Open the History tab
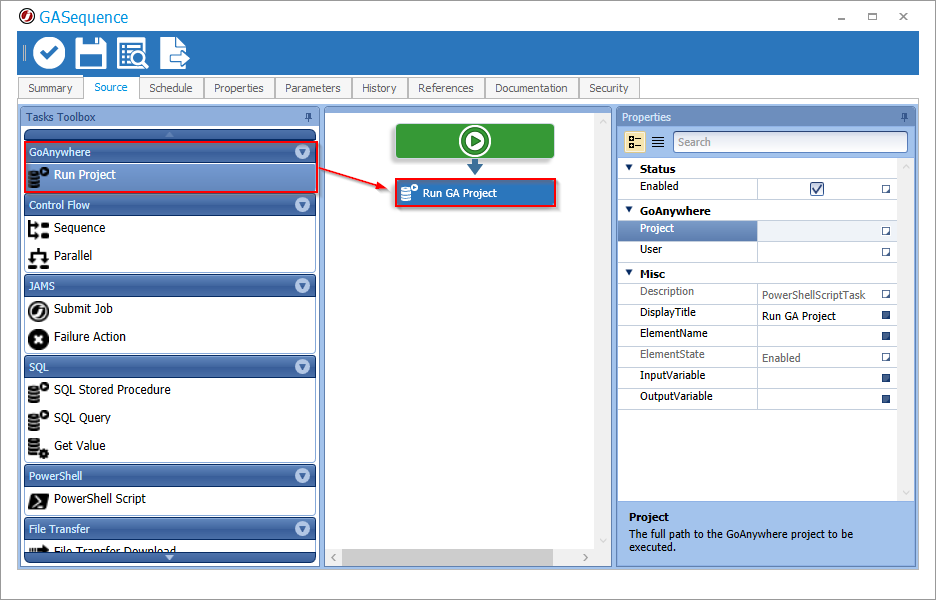The image size is (936, 600). pos(379,88)
